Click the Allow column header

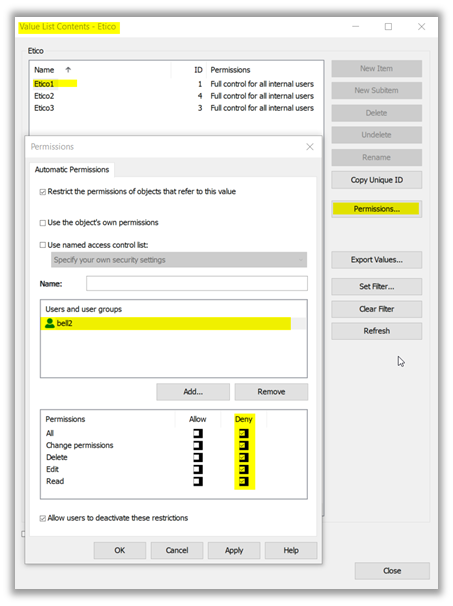coord(198,419)
